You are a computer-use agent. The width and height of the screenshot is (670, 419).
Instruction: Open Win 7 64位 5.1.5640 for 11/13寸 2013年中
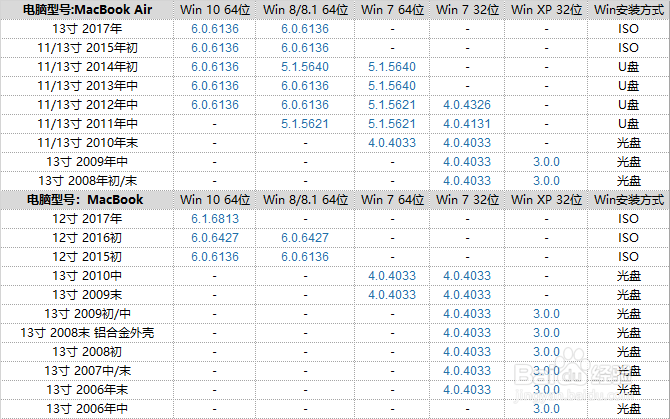tap(392, 86)
